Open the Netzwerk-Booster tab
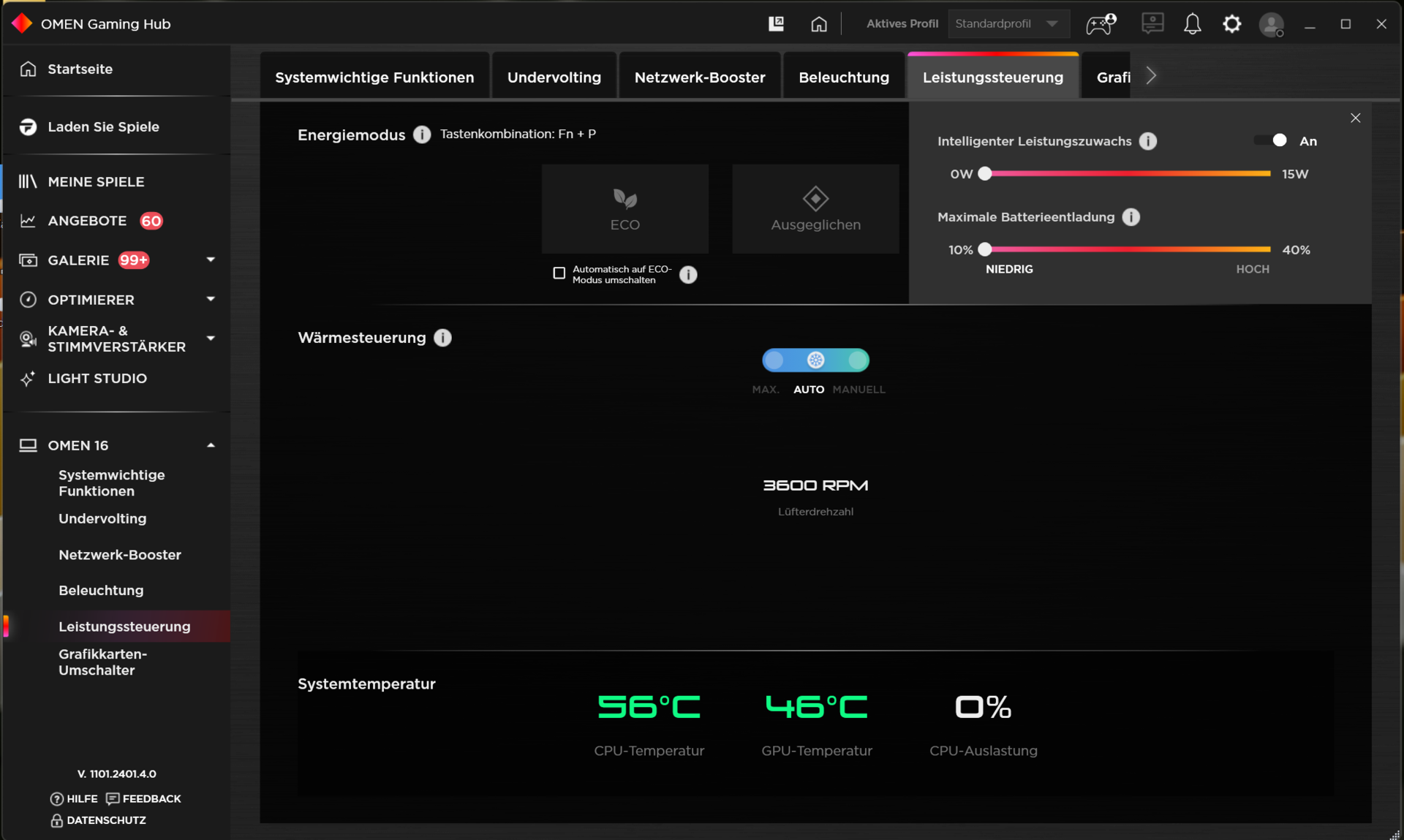 (699, 77)
